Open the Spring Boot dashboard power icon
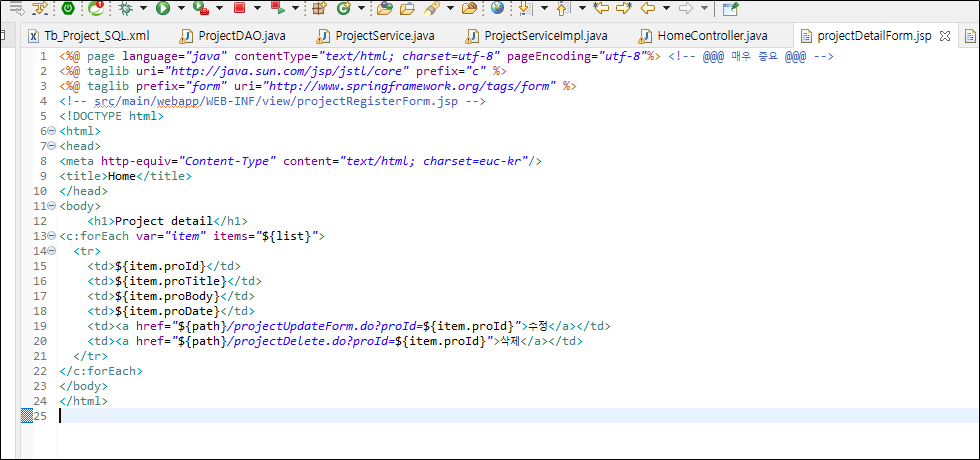 click(x=68, y=8)
